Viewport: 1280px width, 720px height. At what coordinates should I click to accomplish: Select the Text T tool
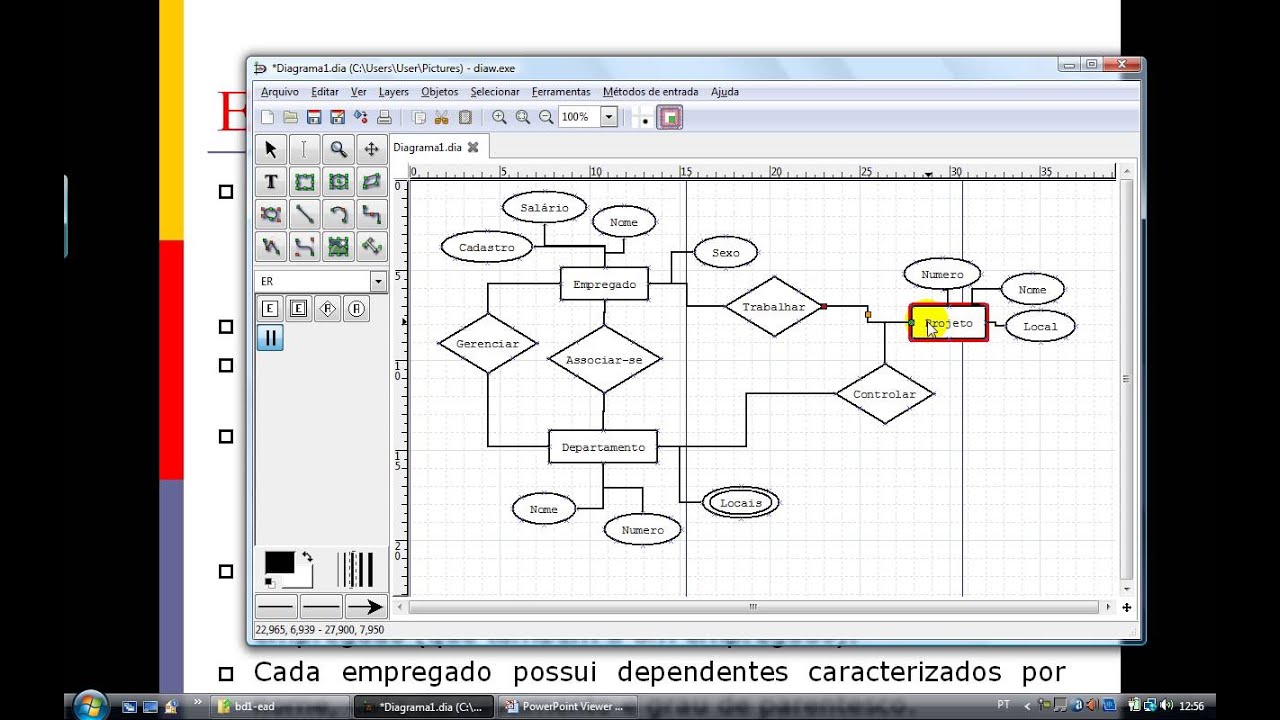coord(270,182)
